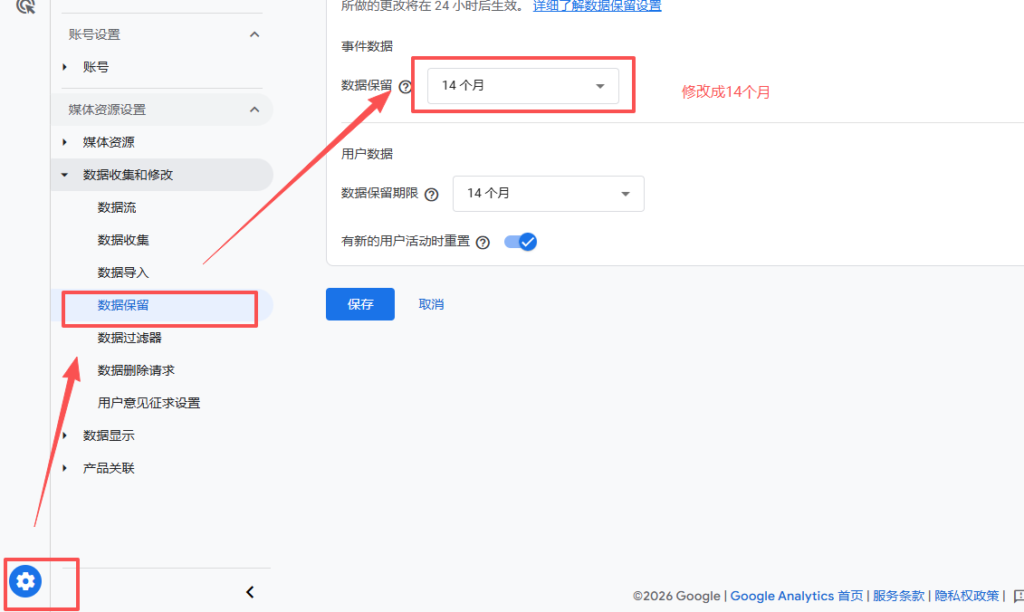Click the 保存 button
The height and width of the screenshot is (612, 1024).
(x=360, y=304)
